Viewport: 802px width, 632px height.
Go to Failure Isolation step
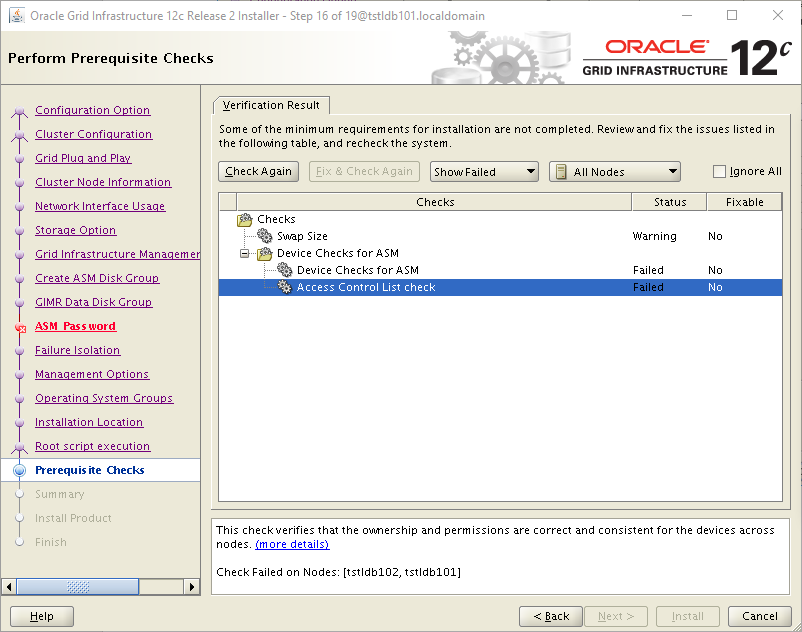(78, 350)
